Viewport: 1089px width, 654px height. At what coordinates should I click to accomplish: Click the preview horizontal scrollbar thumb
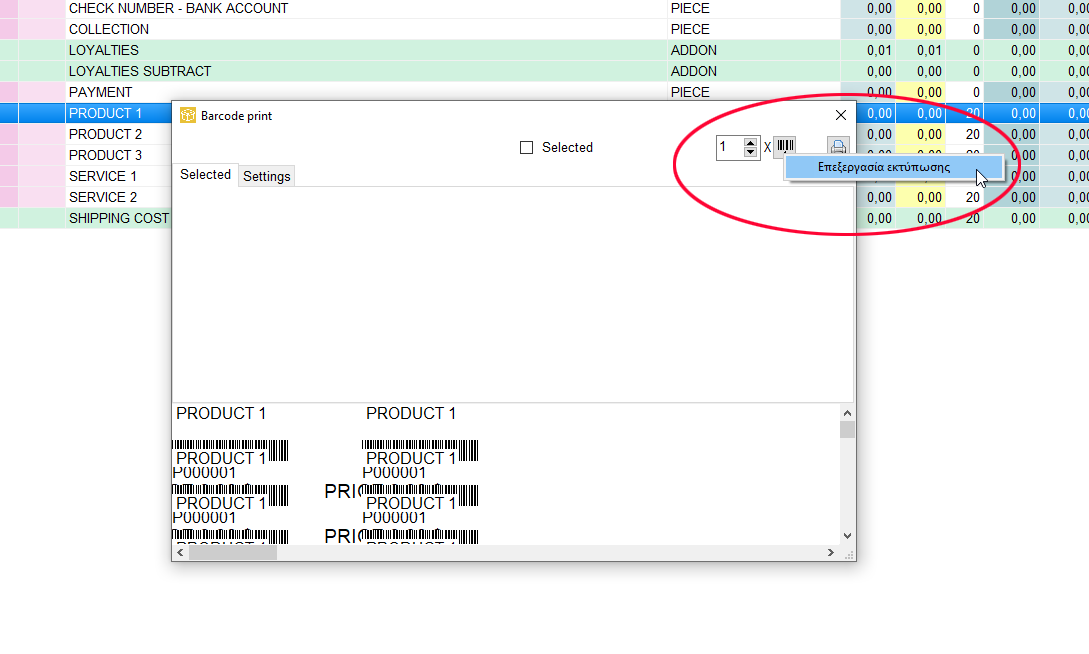point(233,553)
